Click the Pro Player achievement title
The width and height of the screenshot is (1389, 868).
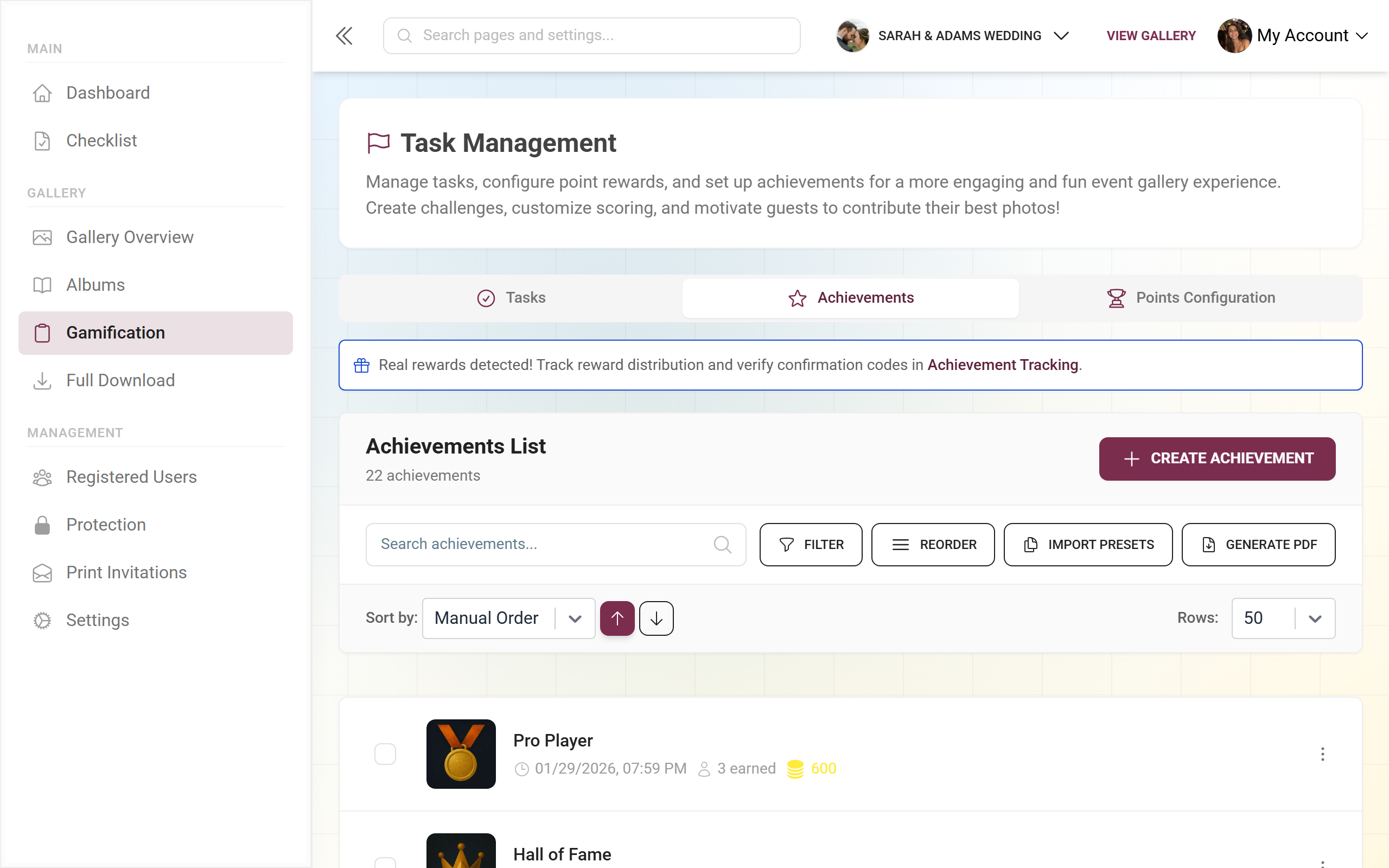(553, 741)
